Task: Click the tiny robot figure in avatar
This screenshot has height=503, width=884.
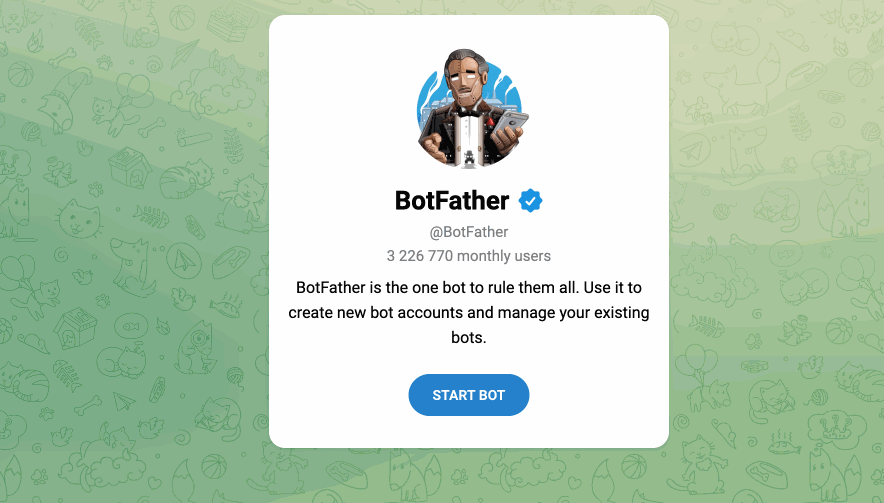Action: pos(467,155)
